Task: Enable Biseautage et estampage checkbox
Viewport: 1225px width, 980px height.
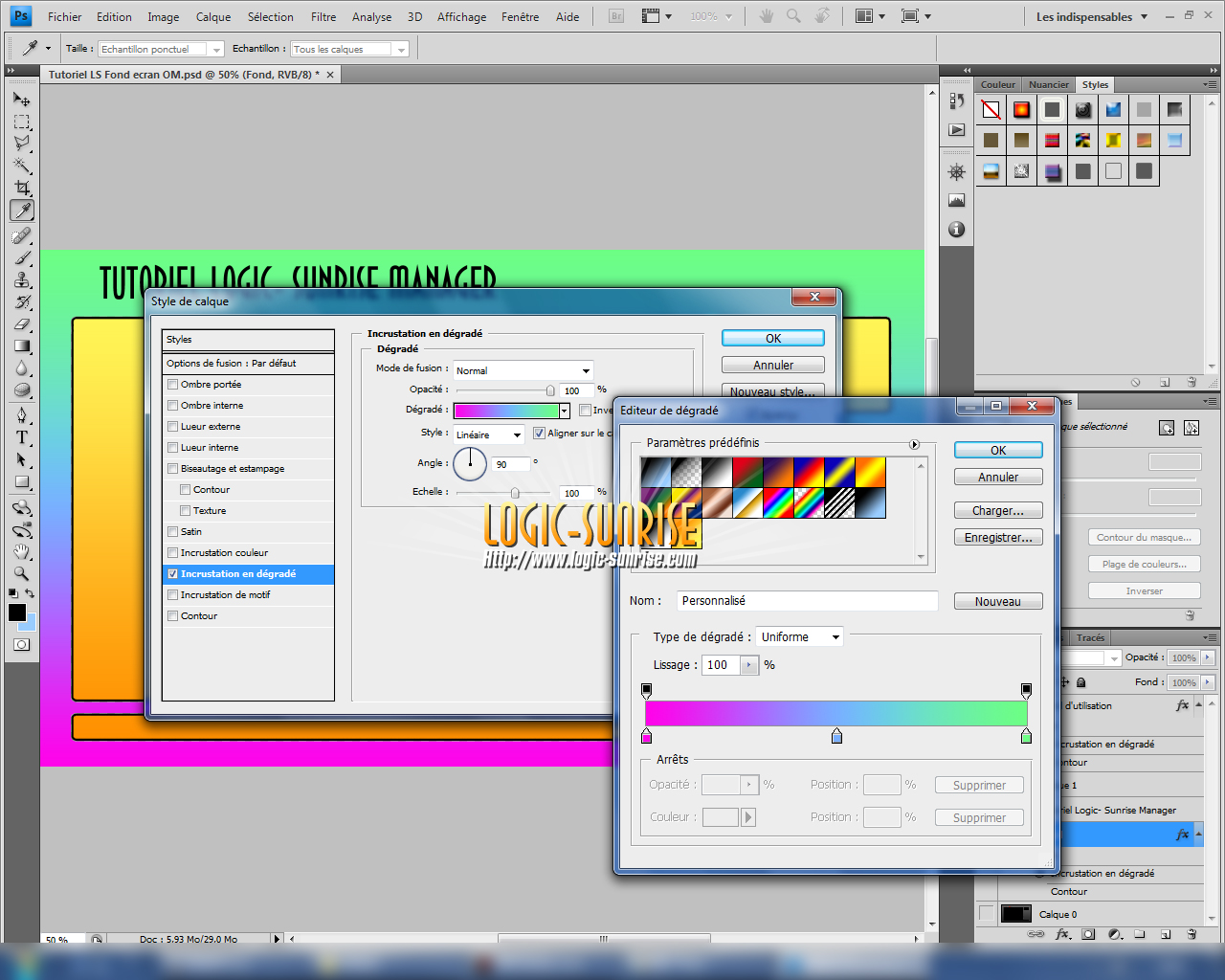Action: pos(173,469)
